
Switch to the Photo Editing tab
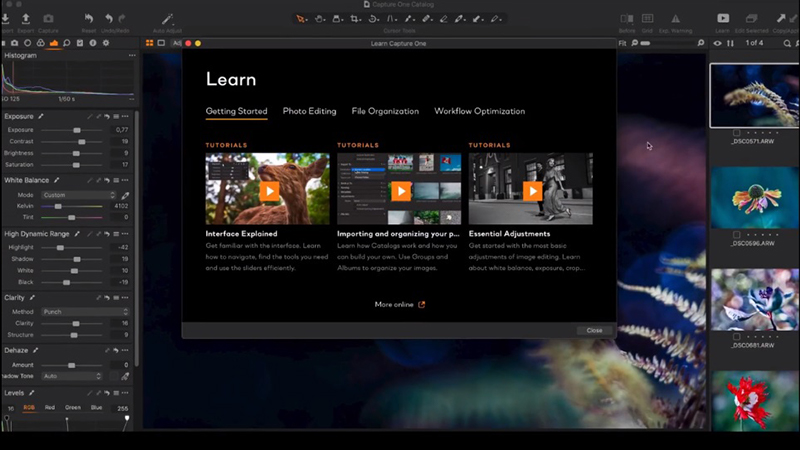click(310, 111)
